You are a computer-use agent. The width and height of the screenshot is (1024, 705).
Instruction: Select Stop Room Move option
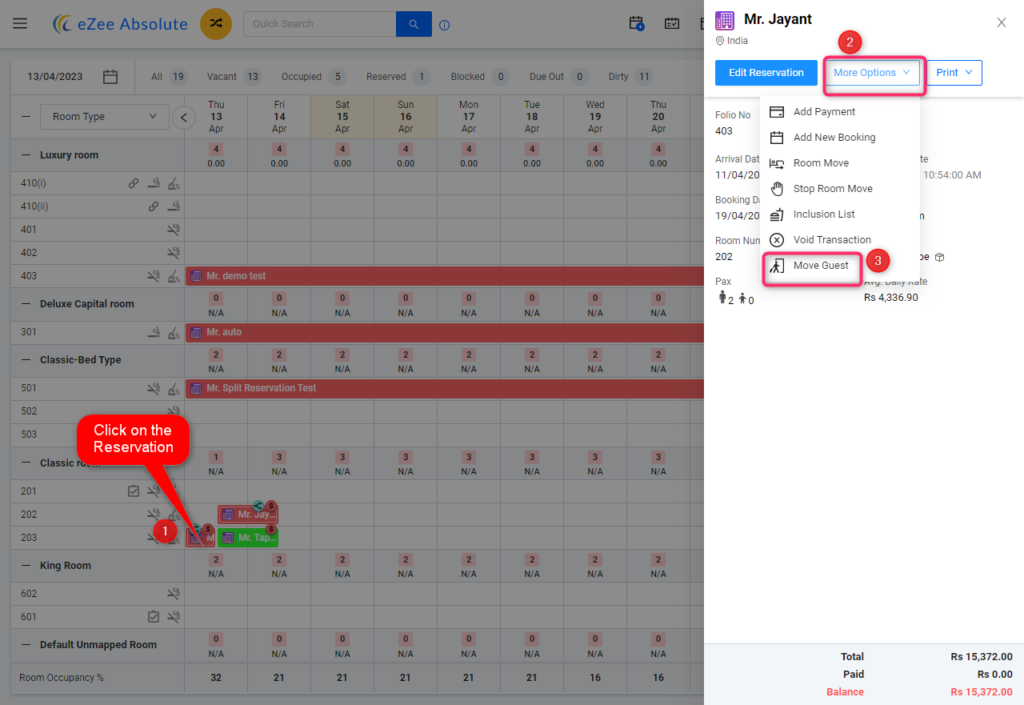pos(840,189)
